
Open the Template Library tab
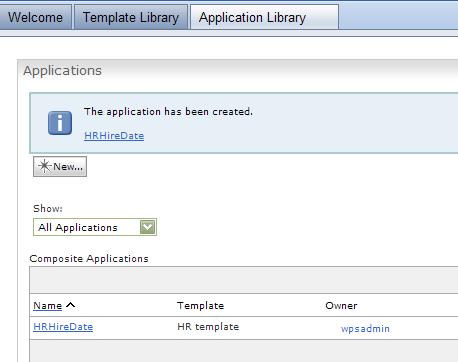(131, 17)
